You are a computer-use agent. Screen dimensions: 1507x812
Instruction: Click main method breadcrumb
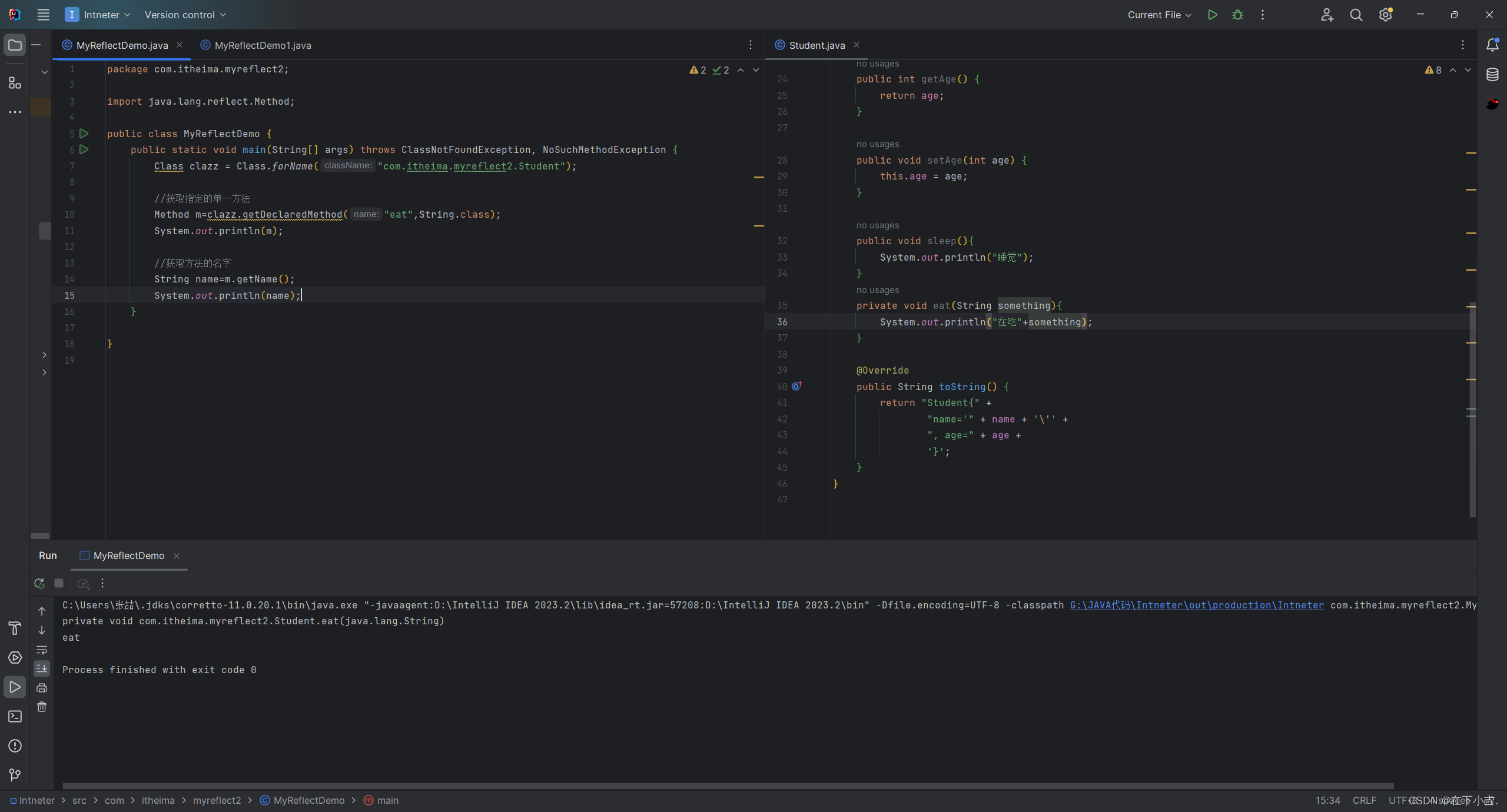click(381, 800)
